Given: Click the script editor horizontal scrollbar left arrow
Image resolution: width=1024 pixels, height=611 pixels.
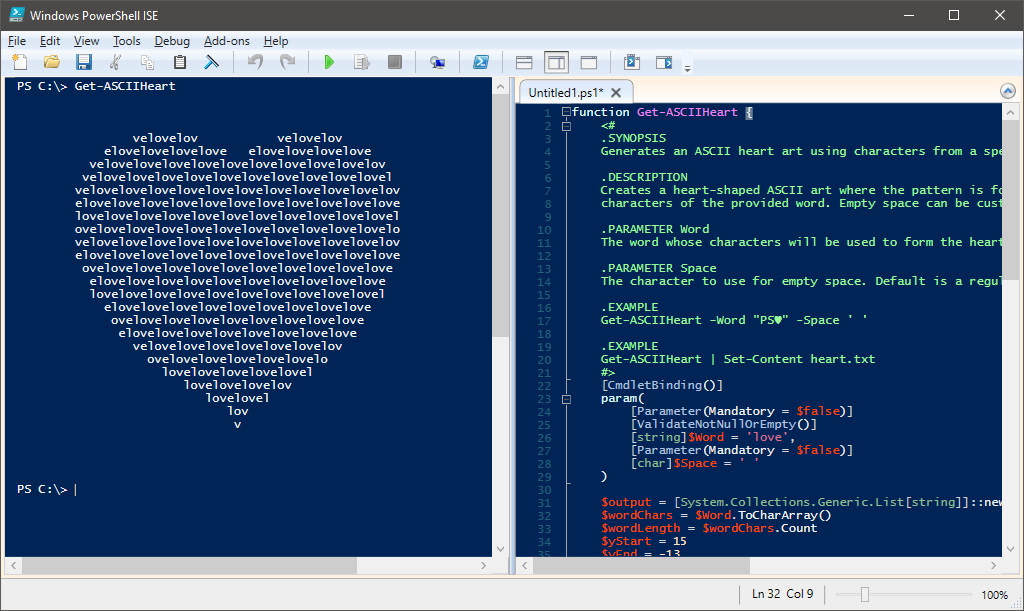Looking at the screenshot, I should [524, 565].
